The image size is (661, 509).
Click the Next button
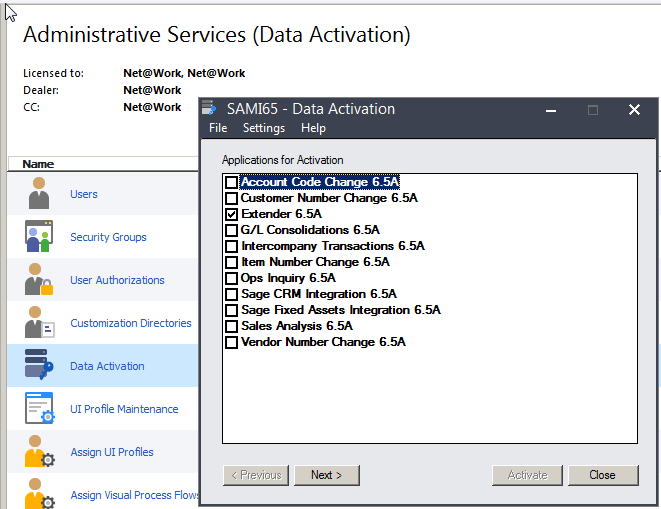326,475
